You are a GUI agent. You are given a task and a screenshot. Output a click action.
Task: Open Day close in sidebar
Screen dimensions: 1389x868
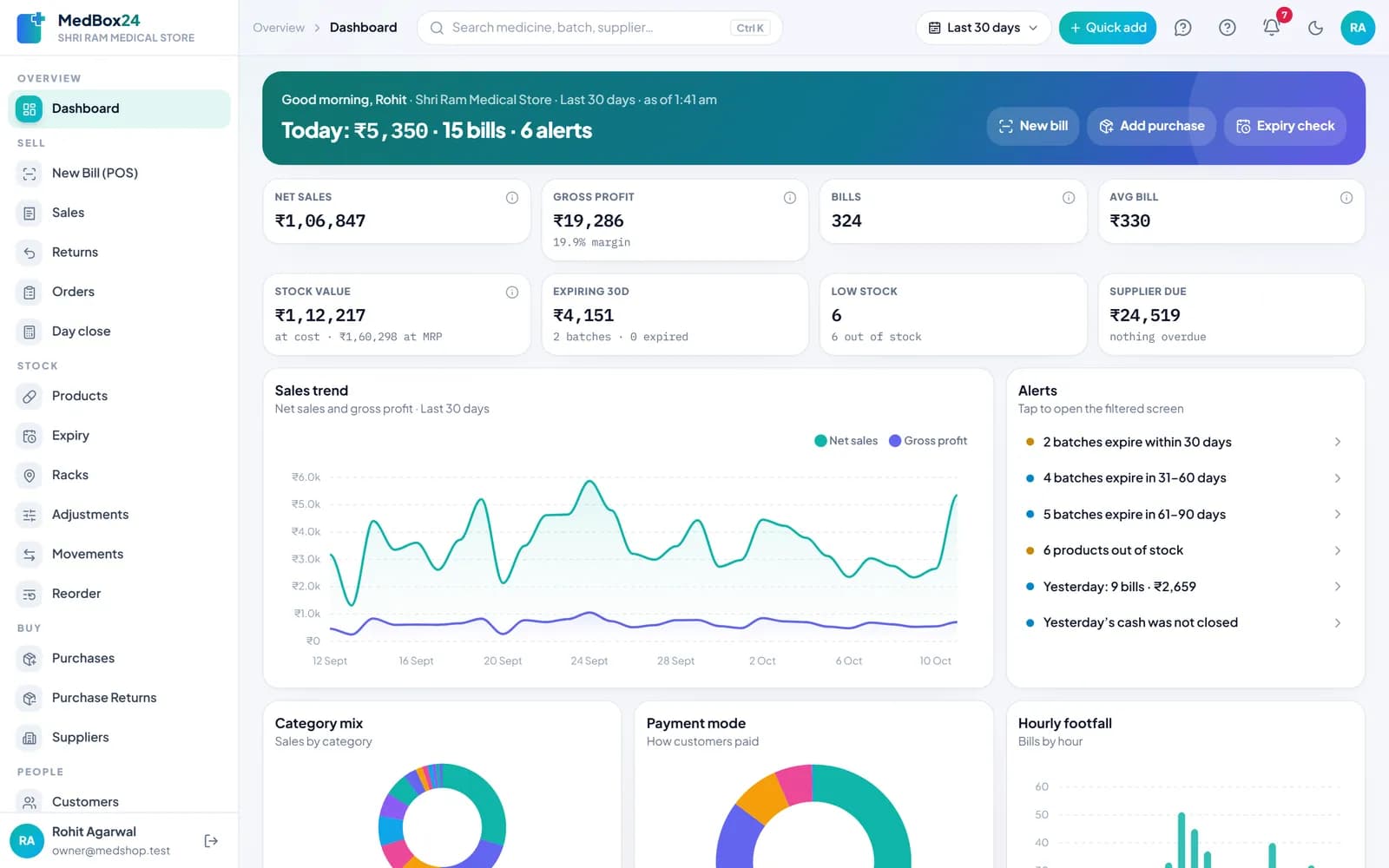click(x=120, y=332)
